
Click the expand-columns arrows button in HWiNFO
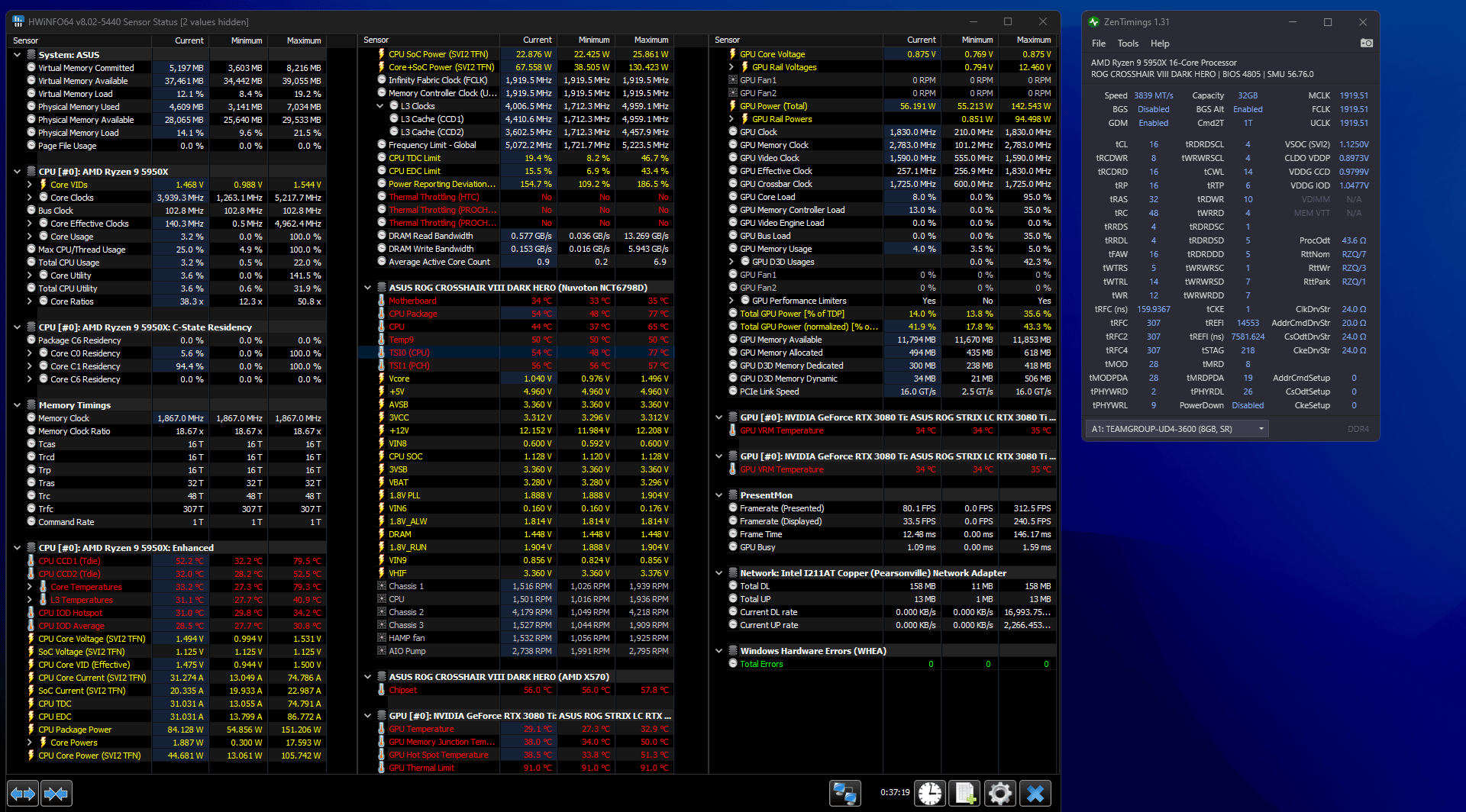pyautogui.click(x=22, y=794)
